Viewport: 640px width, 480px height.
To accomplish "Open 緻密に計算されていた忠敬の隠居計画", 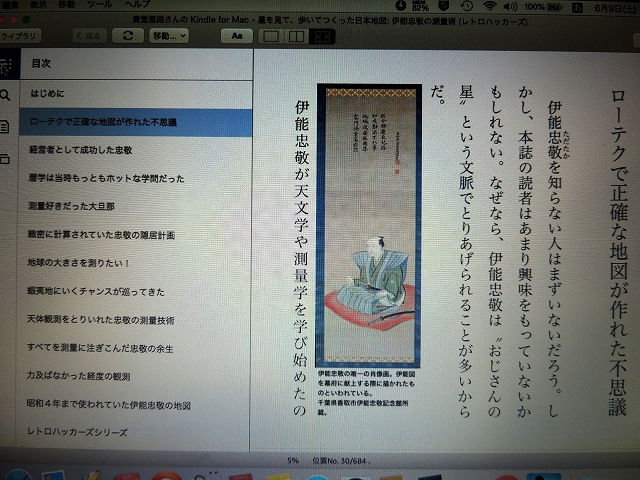I will [134, 235].
